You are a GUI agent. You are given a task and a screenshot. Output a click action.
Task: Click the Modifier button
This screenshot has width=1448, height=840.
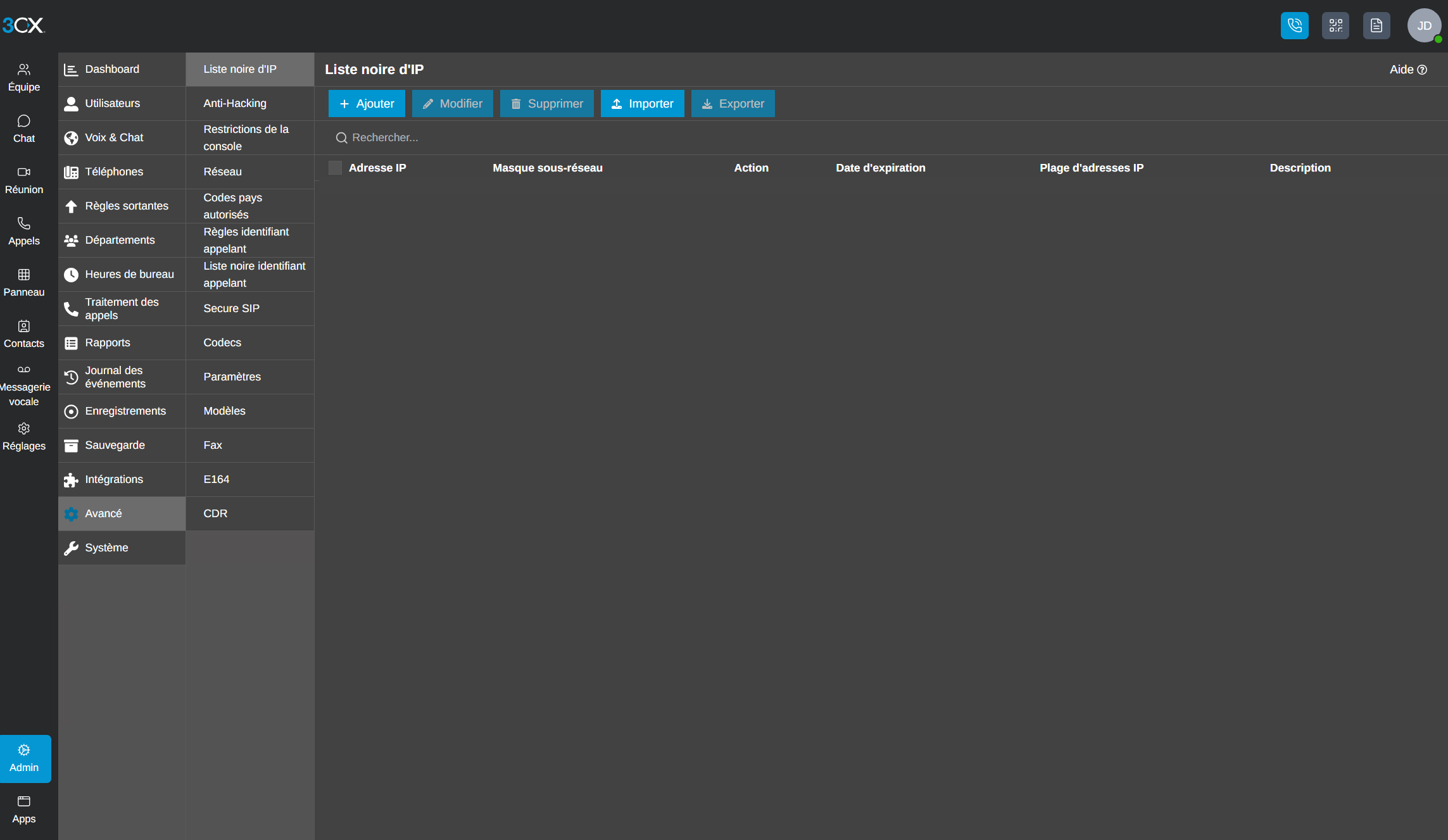point(453,104)
